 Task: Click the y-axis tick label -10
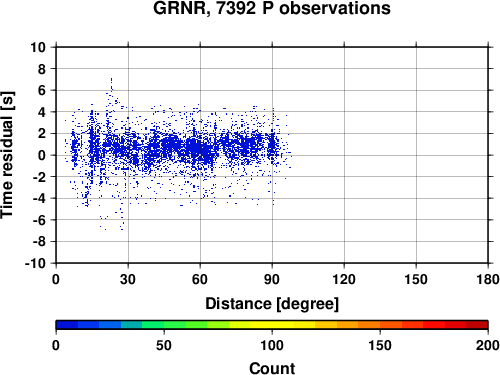click(x=35, y=263)
